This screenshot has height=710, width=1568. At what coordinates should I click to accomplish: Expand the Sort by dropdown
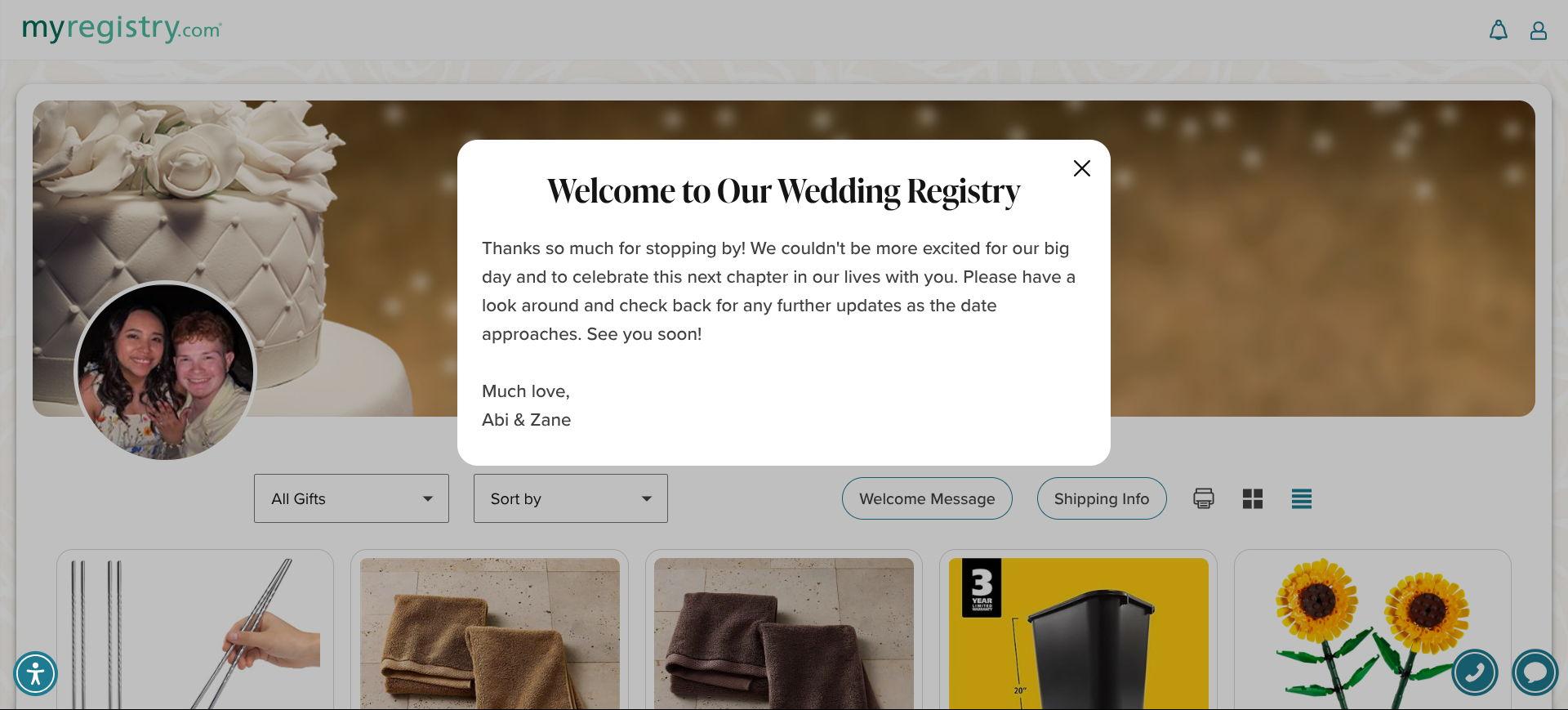[570, 498]
